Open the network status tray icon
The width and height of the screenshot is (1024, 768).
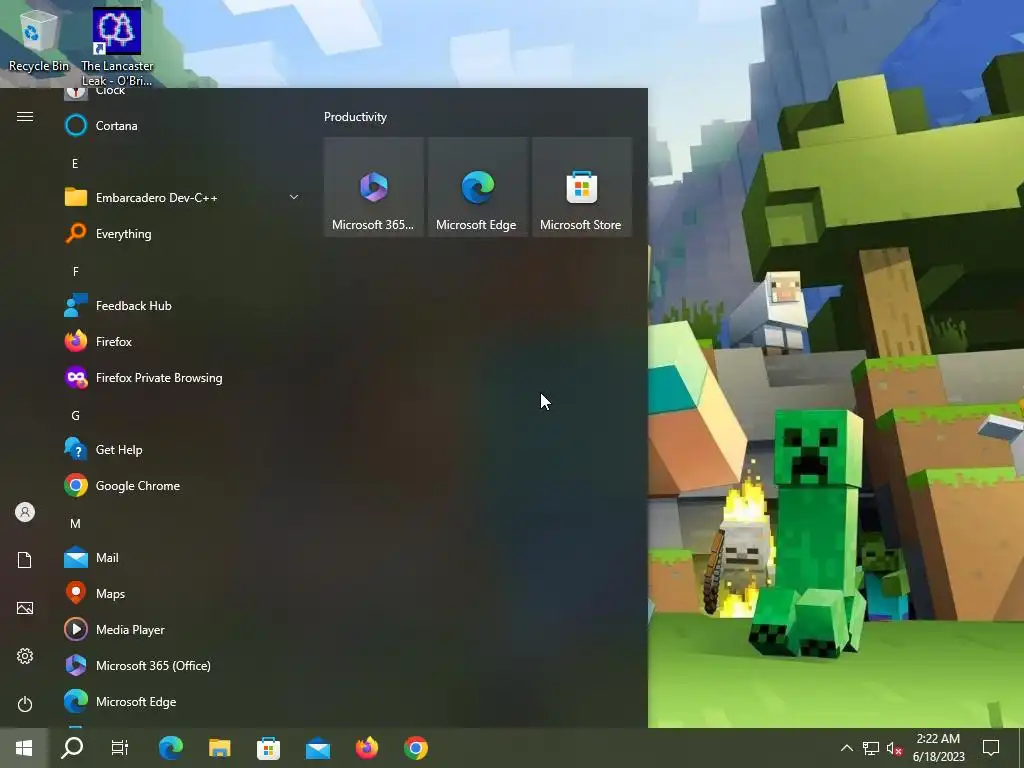pos(871,748)
